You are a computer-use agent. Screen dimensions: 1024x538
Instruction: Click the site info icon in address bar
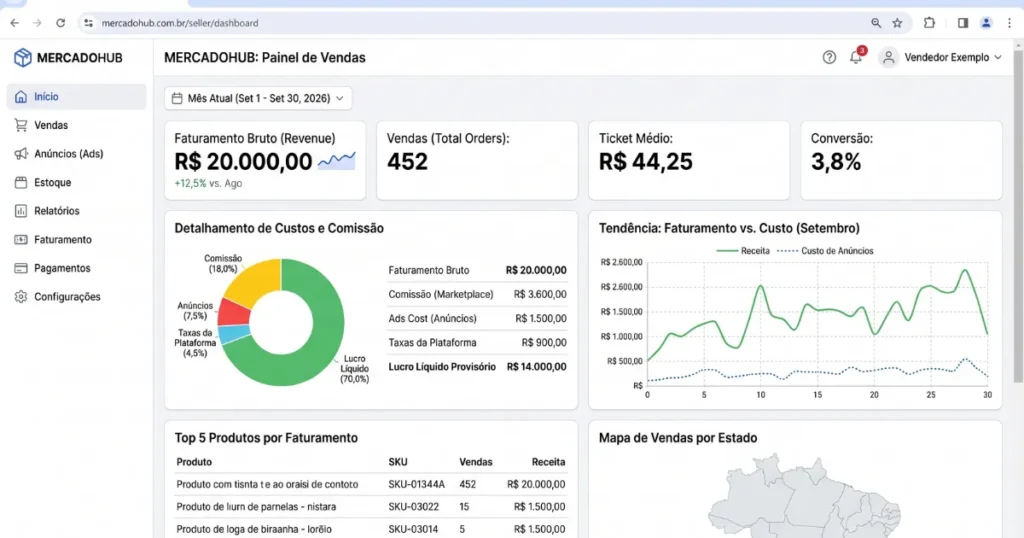(x=88, y=23)
